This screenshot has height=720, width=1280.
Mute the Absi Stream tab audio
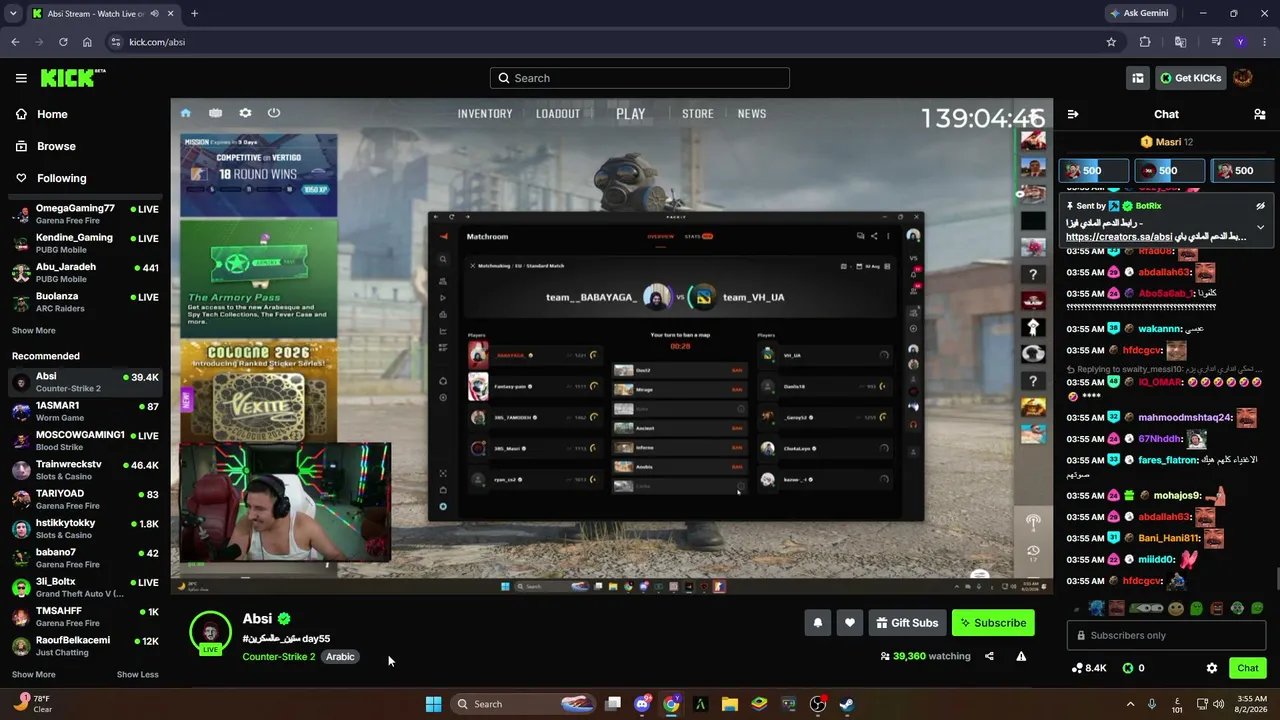click(154, 14)
